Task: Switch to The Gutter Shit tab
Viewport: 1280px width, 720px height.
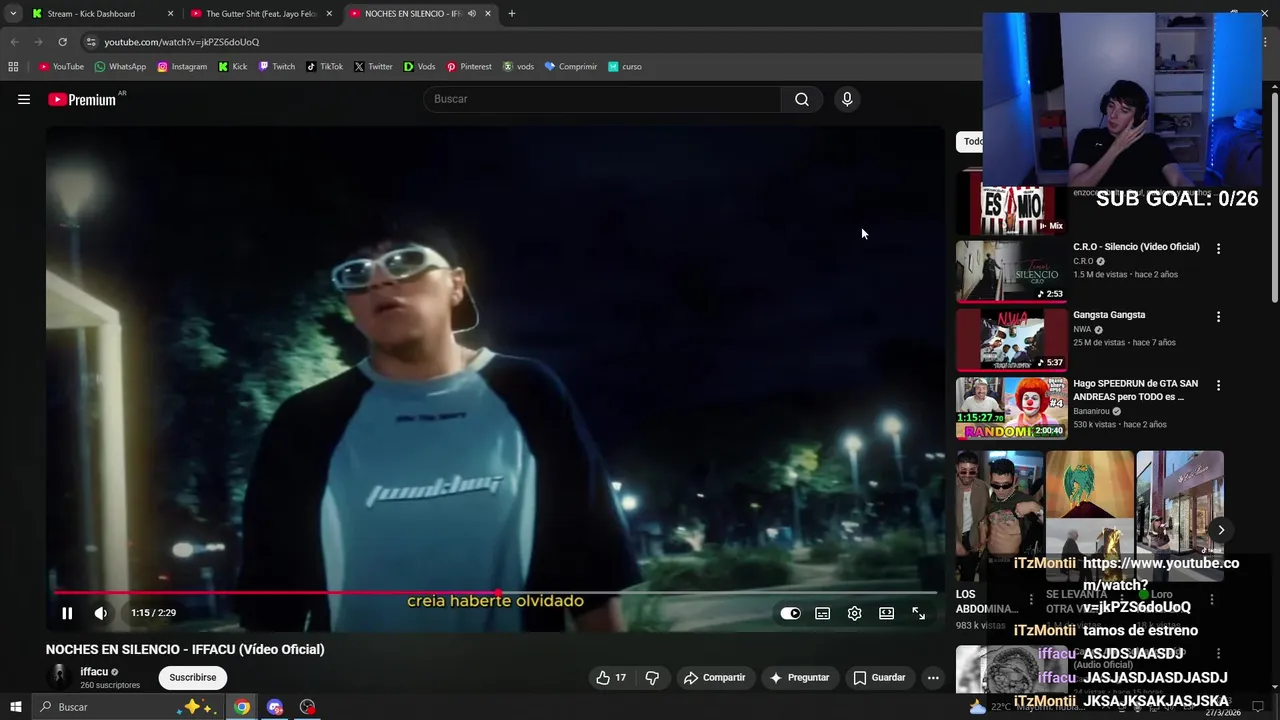Action: click(260, 14)
